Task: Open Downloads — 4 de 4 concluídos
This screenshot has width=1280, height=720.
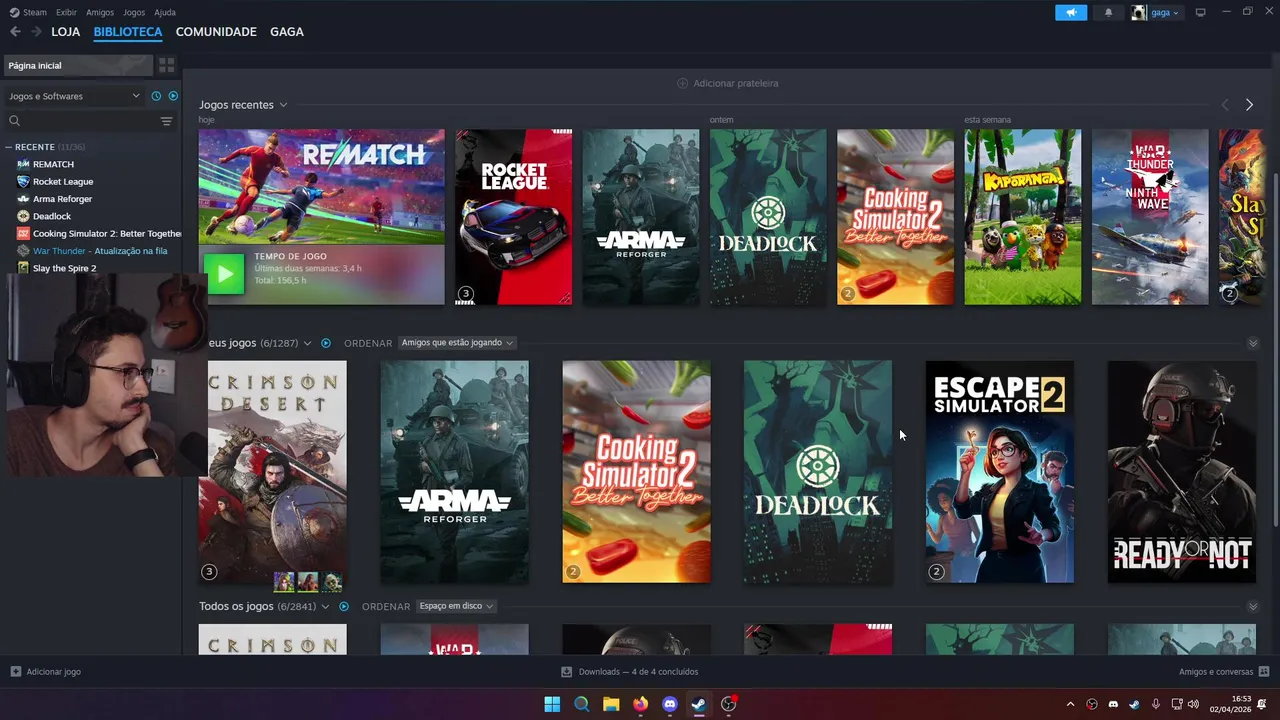Action: [x=638, y=672]
